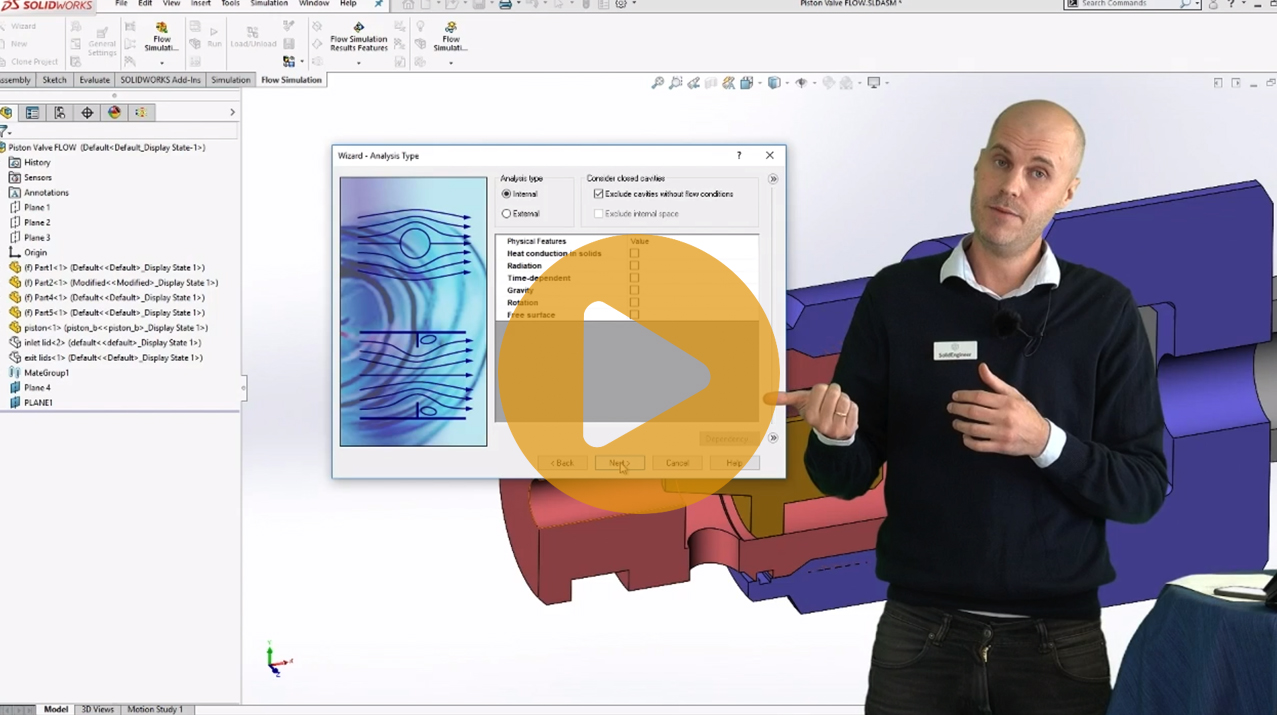Click the Print icon in title bar
The image size is (1277, 715).
505,5
